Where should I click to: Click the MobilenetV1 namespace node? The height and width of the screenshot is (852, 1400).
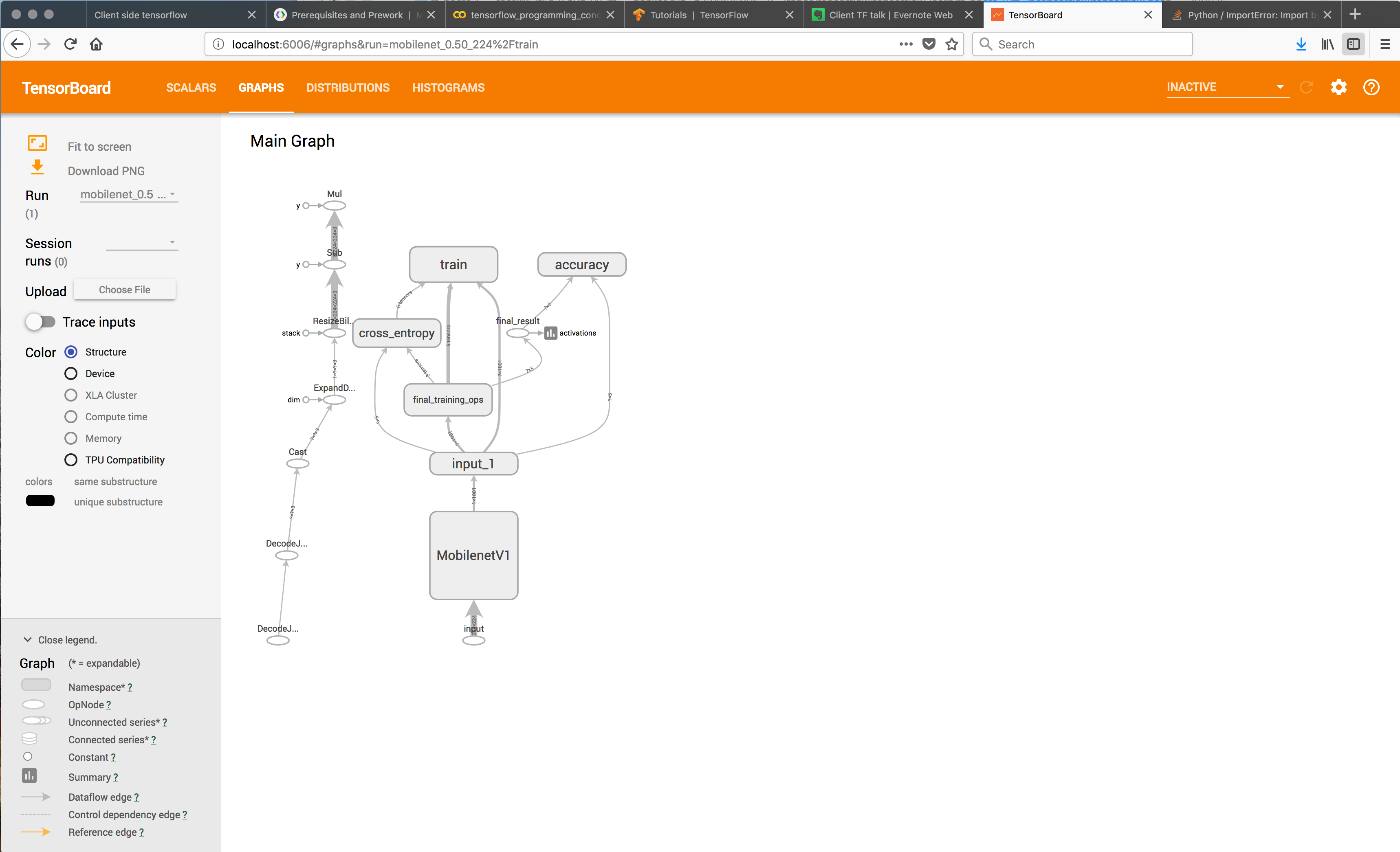click(x=473, y=555)
